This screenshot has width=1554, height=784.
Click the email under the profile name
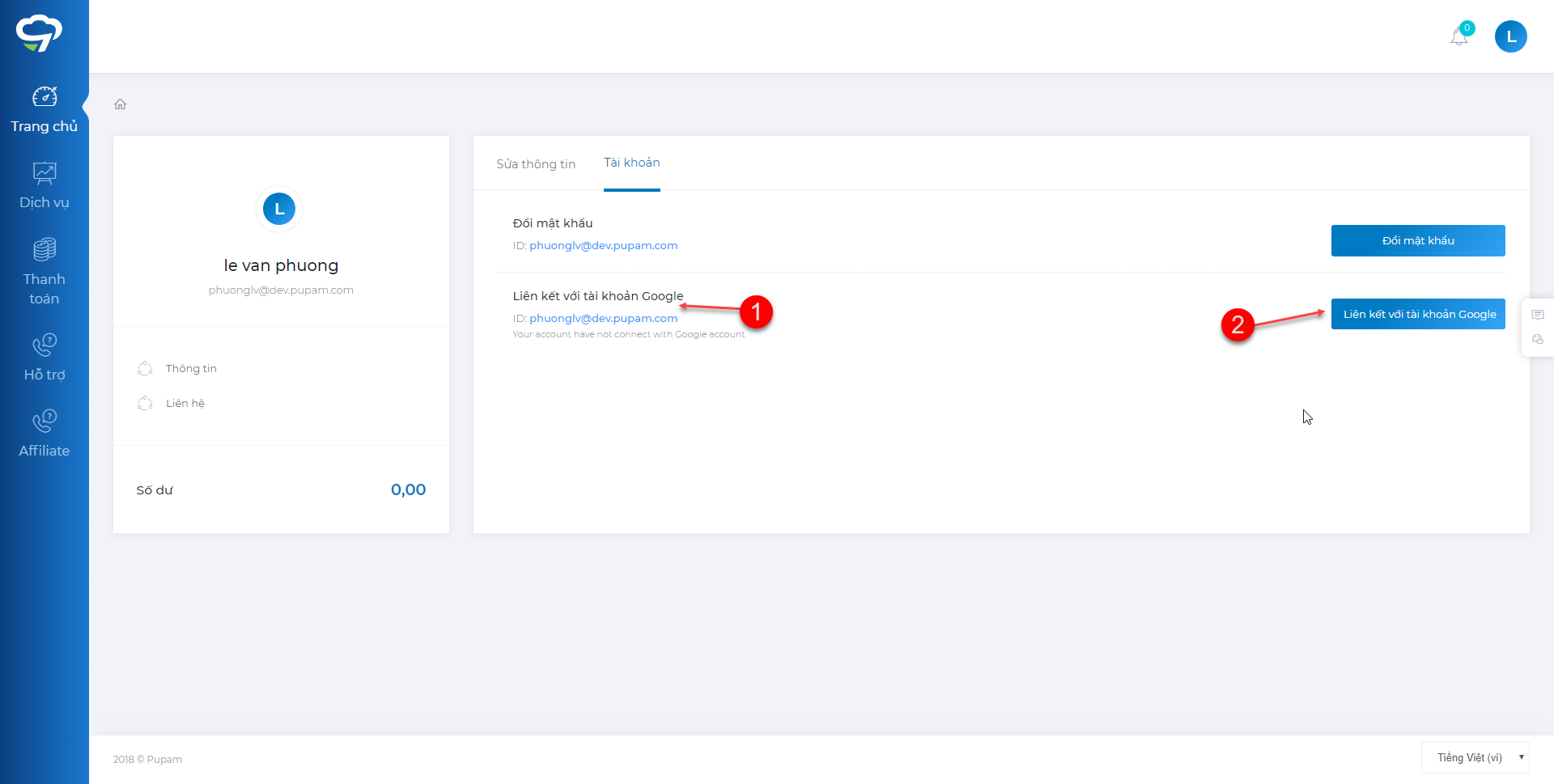pos(281,290)
